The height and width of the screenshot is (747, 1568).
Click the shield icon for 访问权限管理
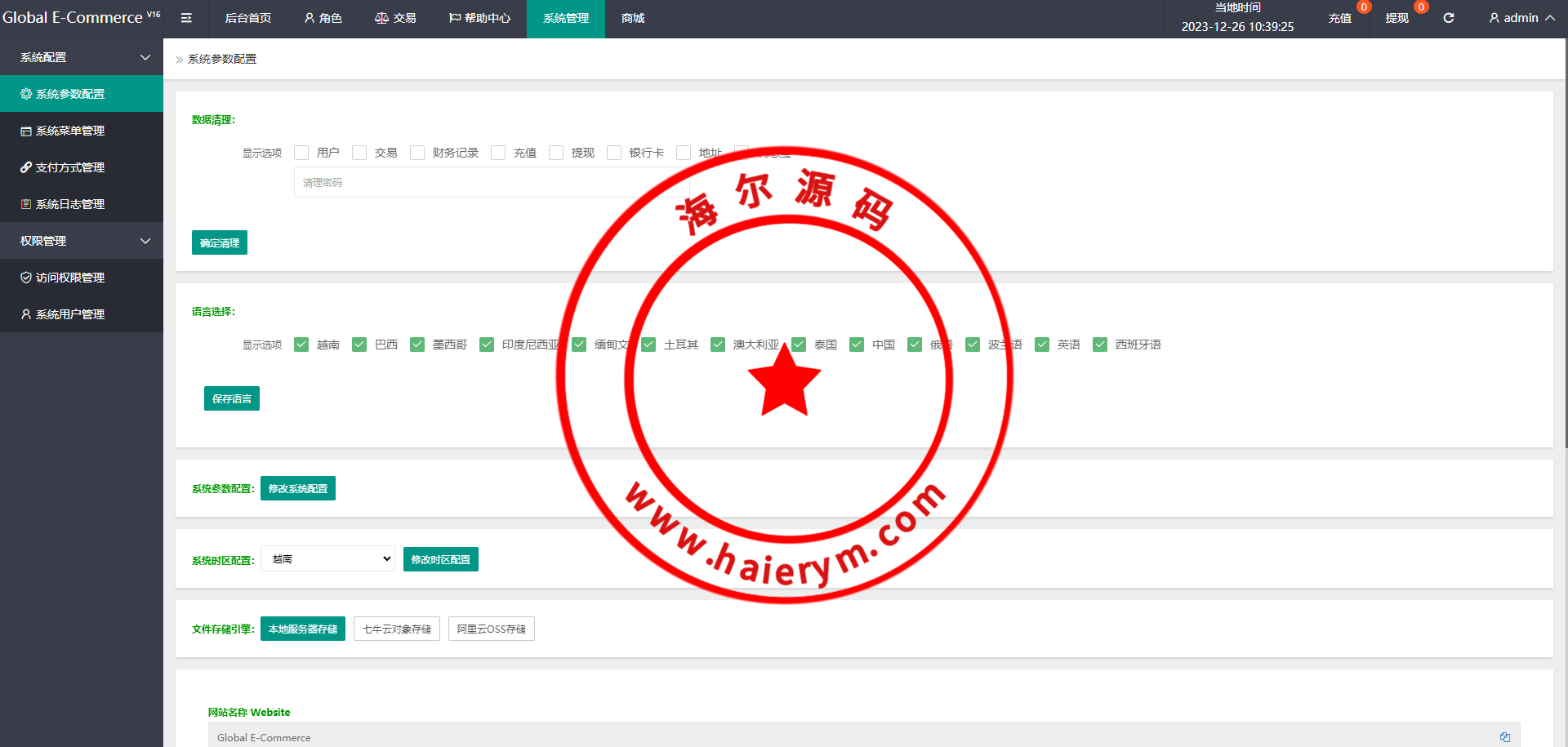[26, 278]
